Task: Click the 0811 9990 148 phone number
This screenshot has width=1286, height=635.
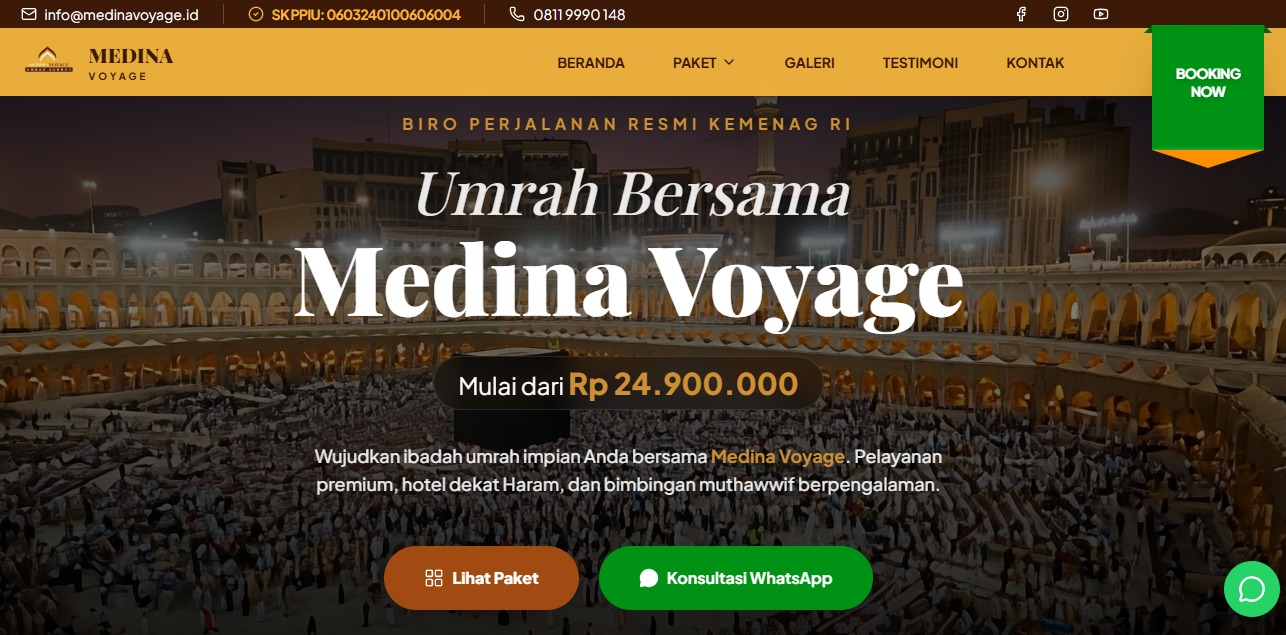Action: (579, 14)
